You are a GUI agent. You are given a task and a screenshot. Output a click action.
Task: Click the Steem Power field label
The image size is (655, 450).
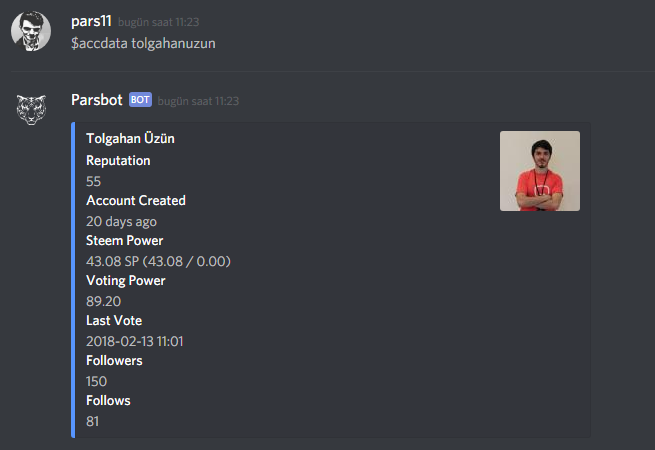(124, 241)
